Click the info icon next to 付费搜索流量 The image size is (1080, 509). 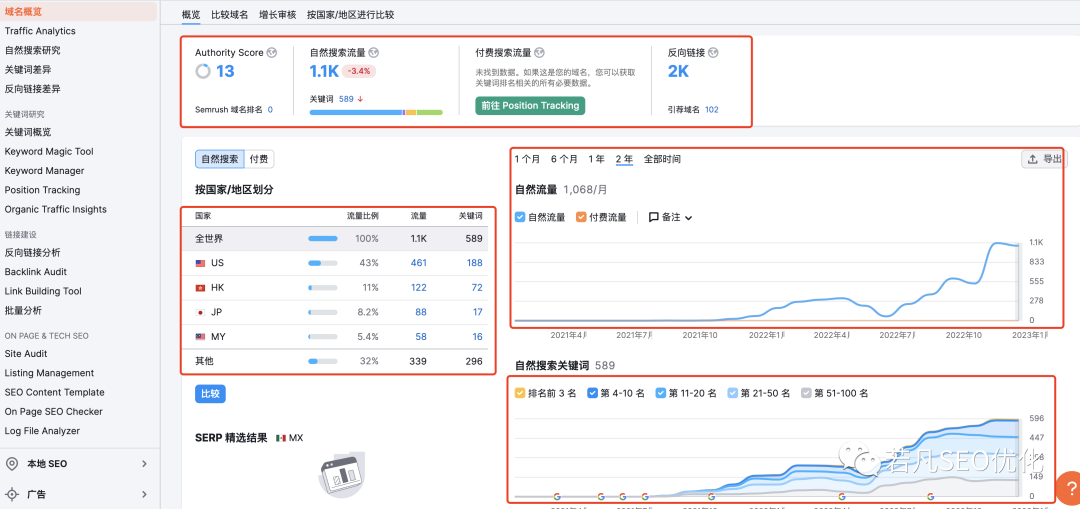pyautogui.click(x=539, y=52)
